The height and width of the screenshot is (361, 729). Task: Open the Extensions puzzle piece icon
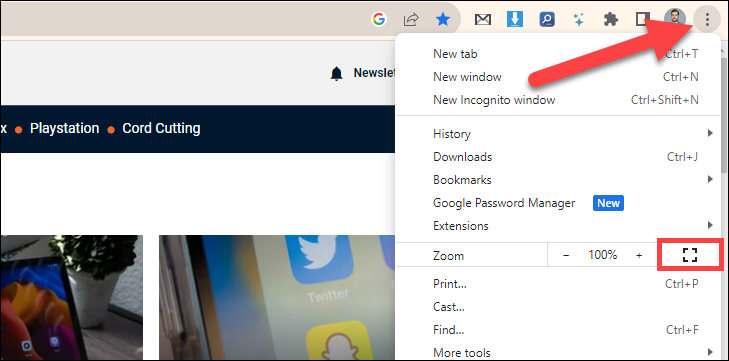610,19
